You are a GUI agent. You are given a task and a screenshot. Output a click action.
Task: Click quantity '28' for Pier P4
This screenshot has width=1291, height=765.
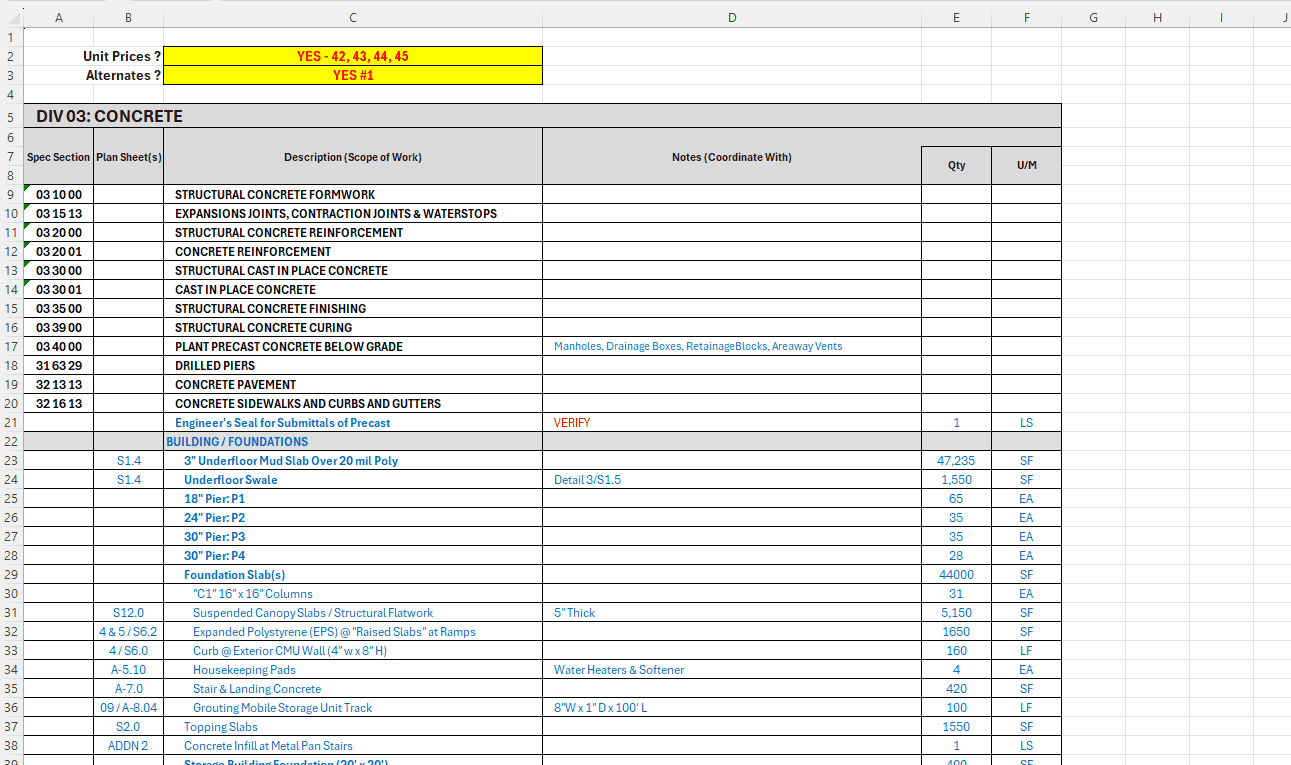point(957,555)
